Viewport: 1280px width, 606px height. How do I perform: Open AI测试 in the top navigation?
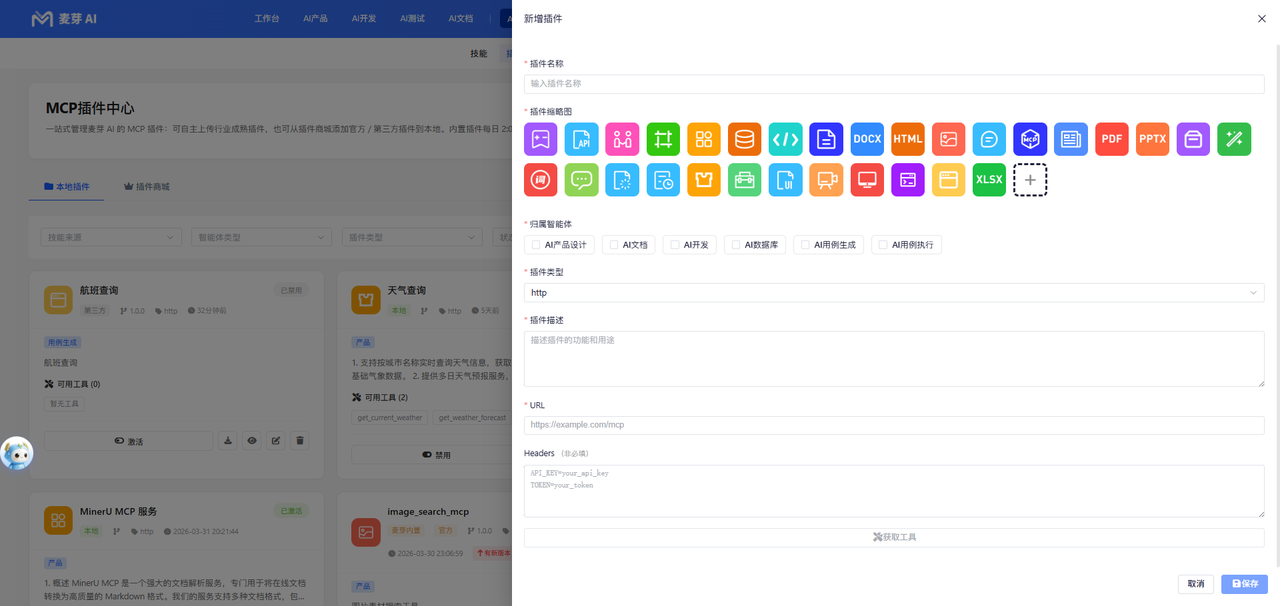pyautogui.click(x=412, y=19)
